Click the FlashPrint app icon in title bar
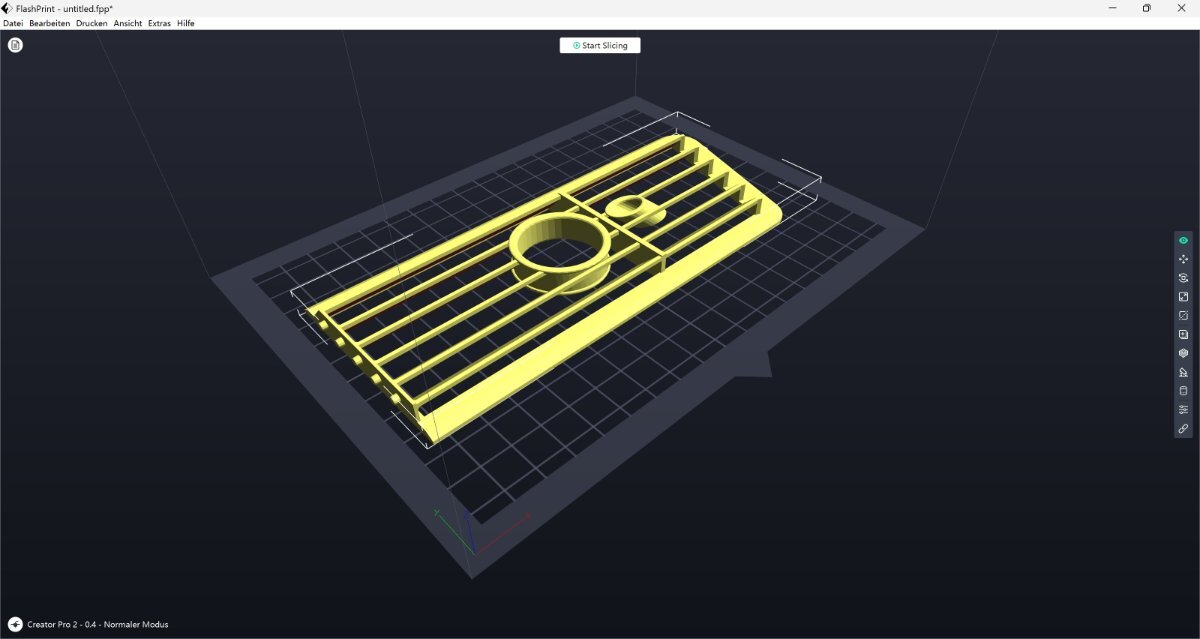 (7, 8)
